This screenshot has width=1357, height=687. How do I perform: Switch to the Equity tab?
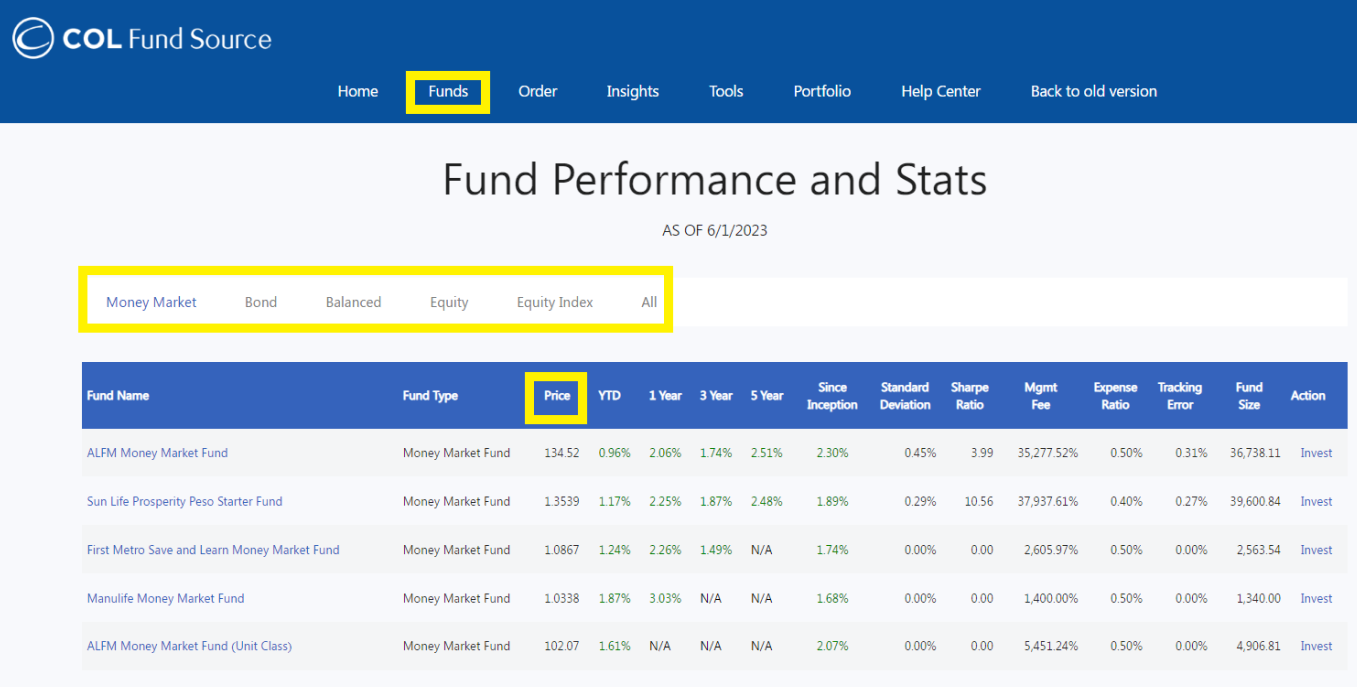[x=449, y=302]
